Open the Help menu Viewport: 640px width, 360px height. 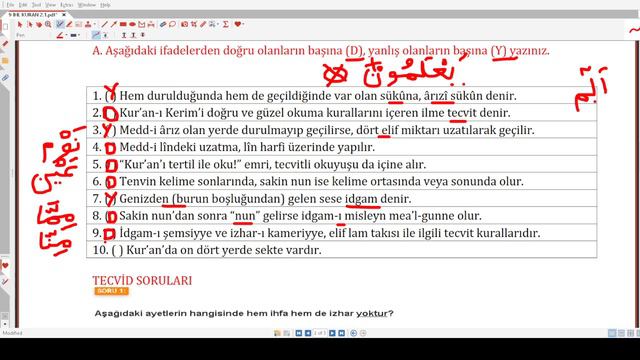(x=105, y=5)
